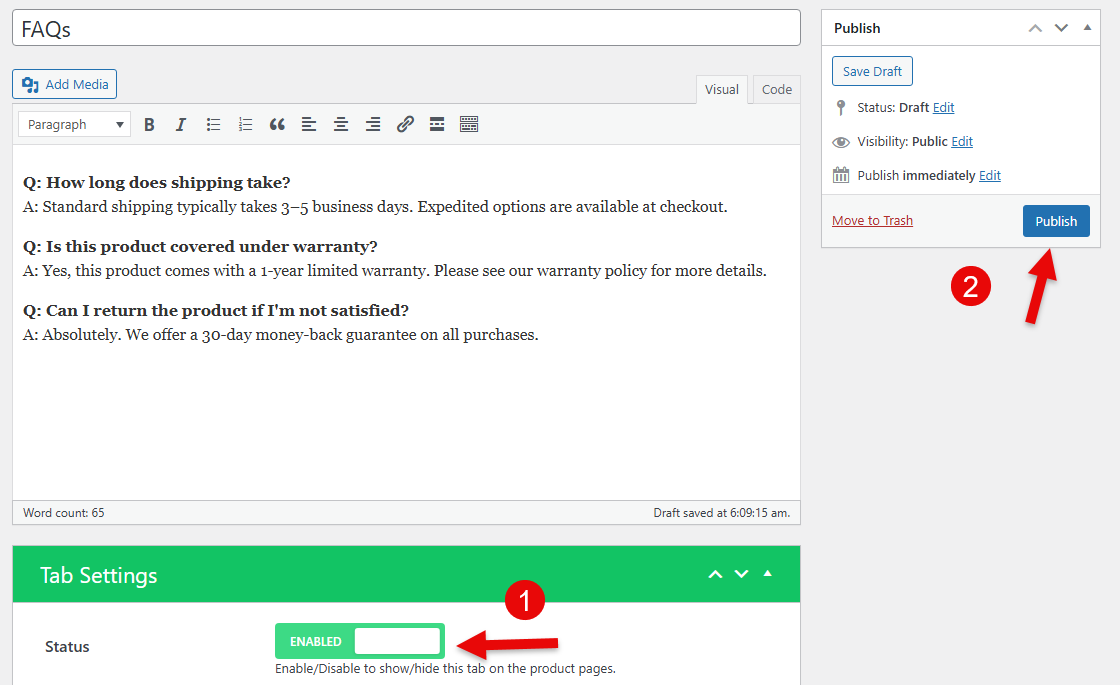Click the status pin icon
This screenshot has width=1120, height=685.
pyautogui.click(x=841, y=108)
